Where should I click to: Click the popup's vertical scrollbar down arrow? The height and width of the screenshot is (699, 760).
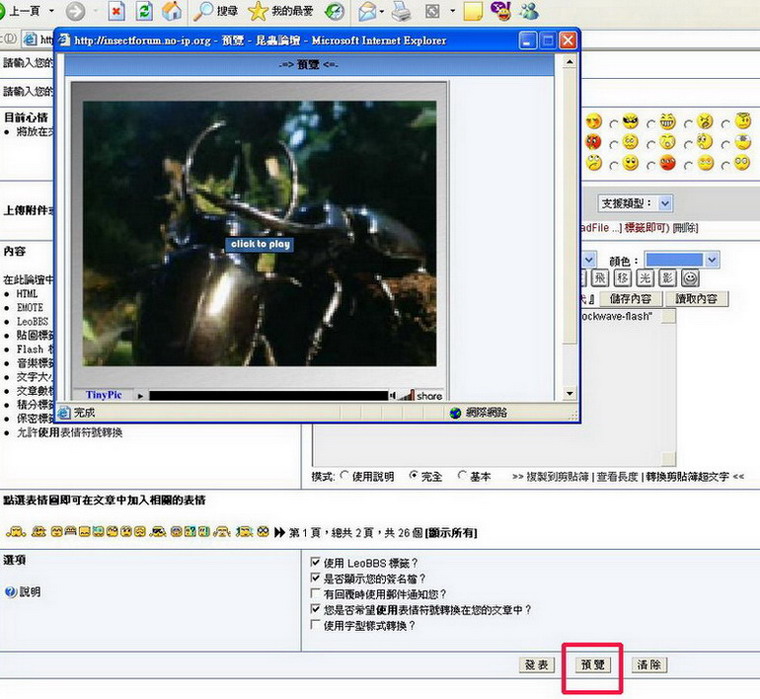(570, 392)
